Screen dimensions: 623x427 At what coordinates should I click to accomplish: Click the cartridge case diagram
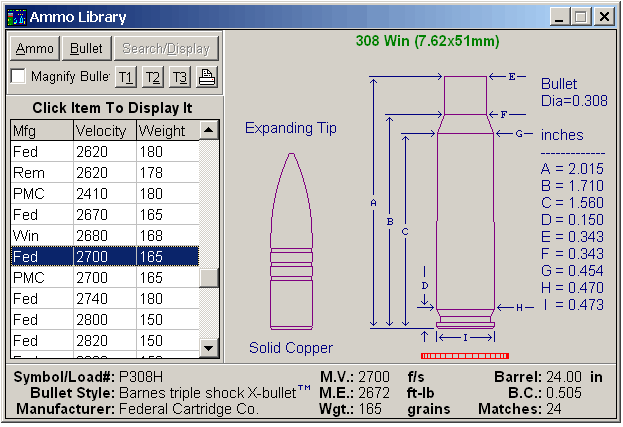click(465, 202)
